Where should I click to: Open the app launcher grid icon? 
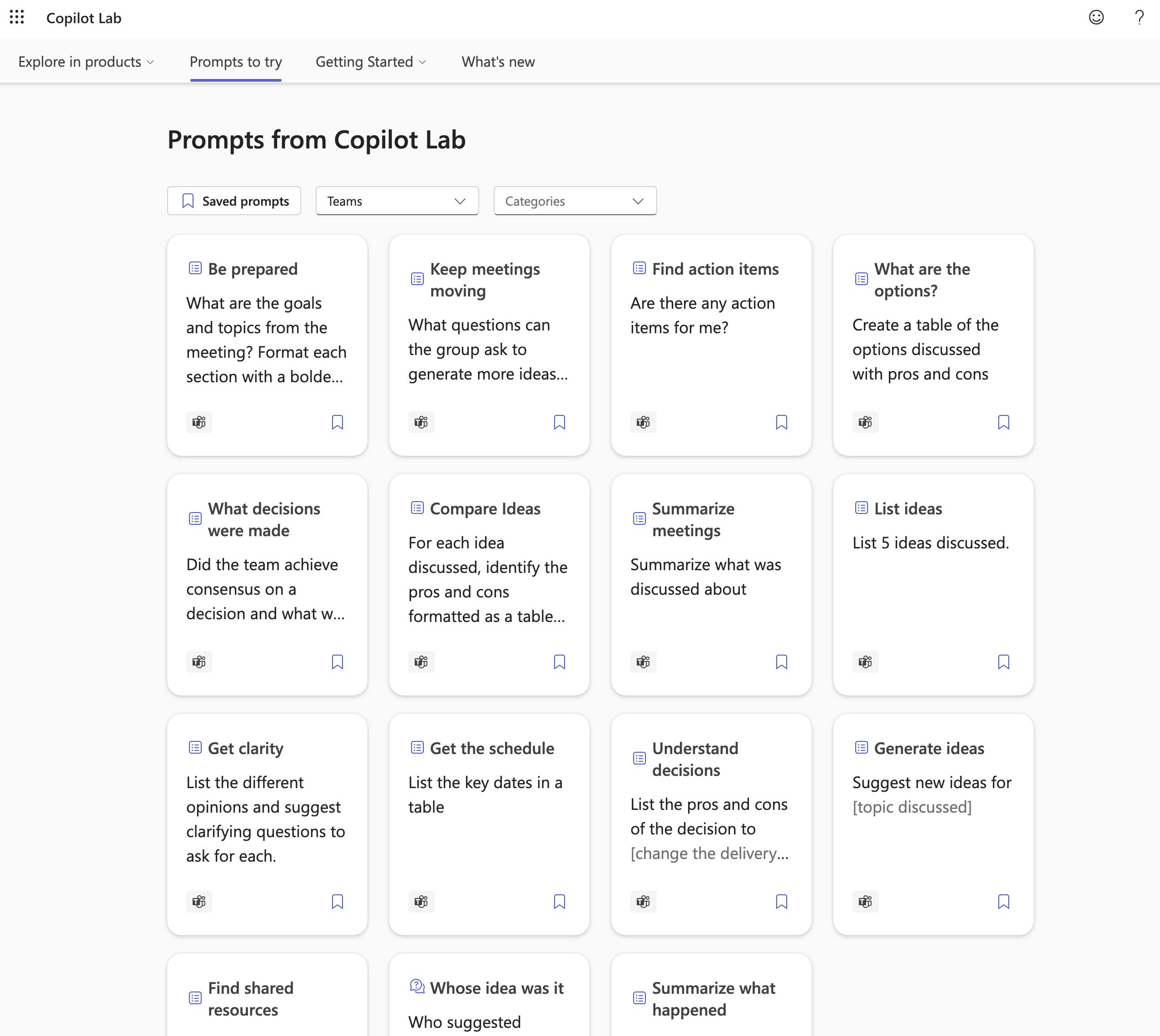17,18
